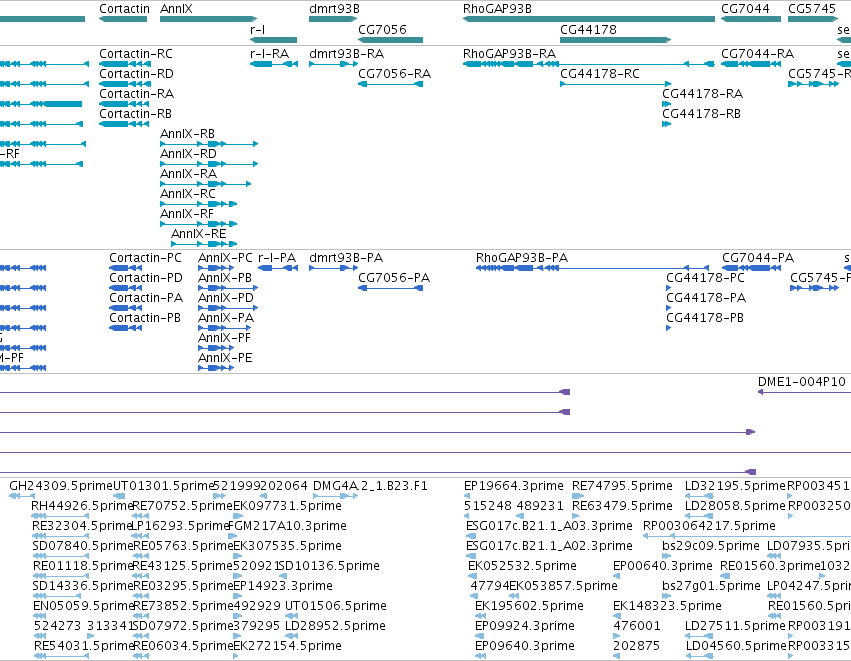851x661 pixels.
Task: Select the CG44178-PB protein label
Action: tap(705, 318)
